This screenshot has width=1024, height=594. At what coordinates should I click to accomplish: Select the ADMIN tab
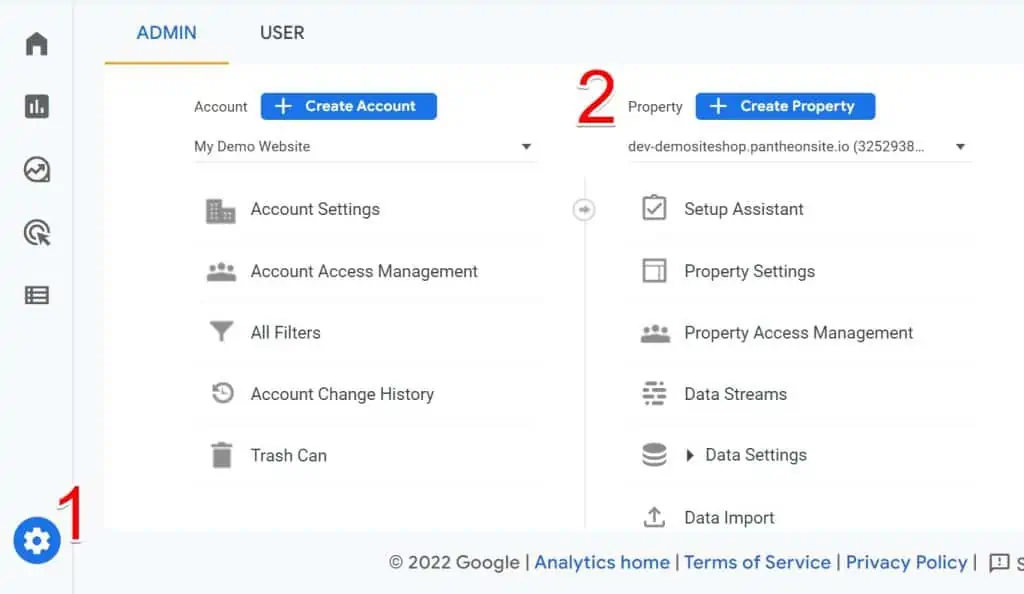[166, 32]
